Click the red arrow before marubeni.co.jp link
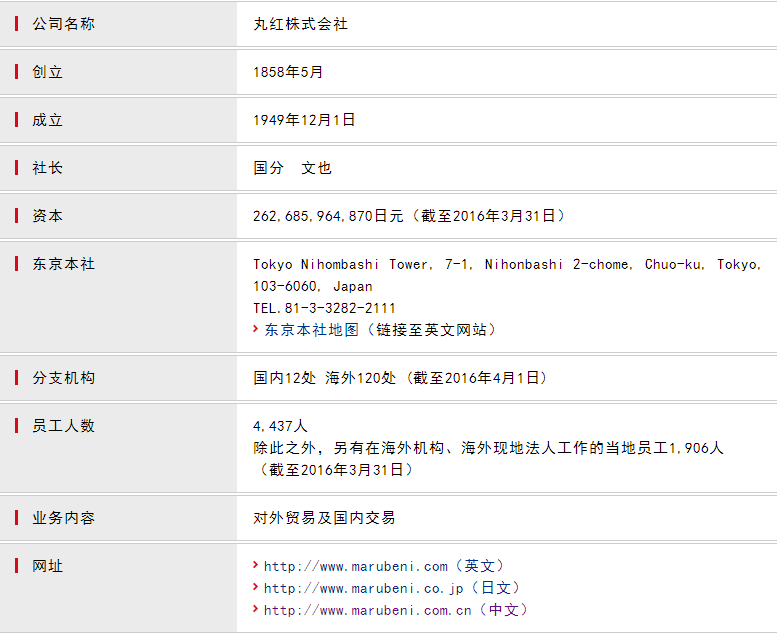The height and width of the screenshot is (637, 777). (256, 587)
